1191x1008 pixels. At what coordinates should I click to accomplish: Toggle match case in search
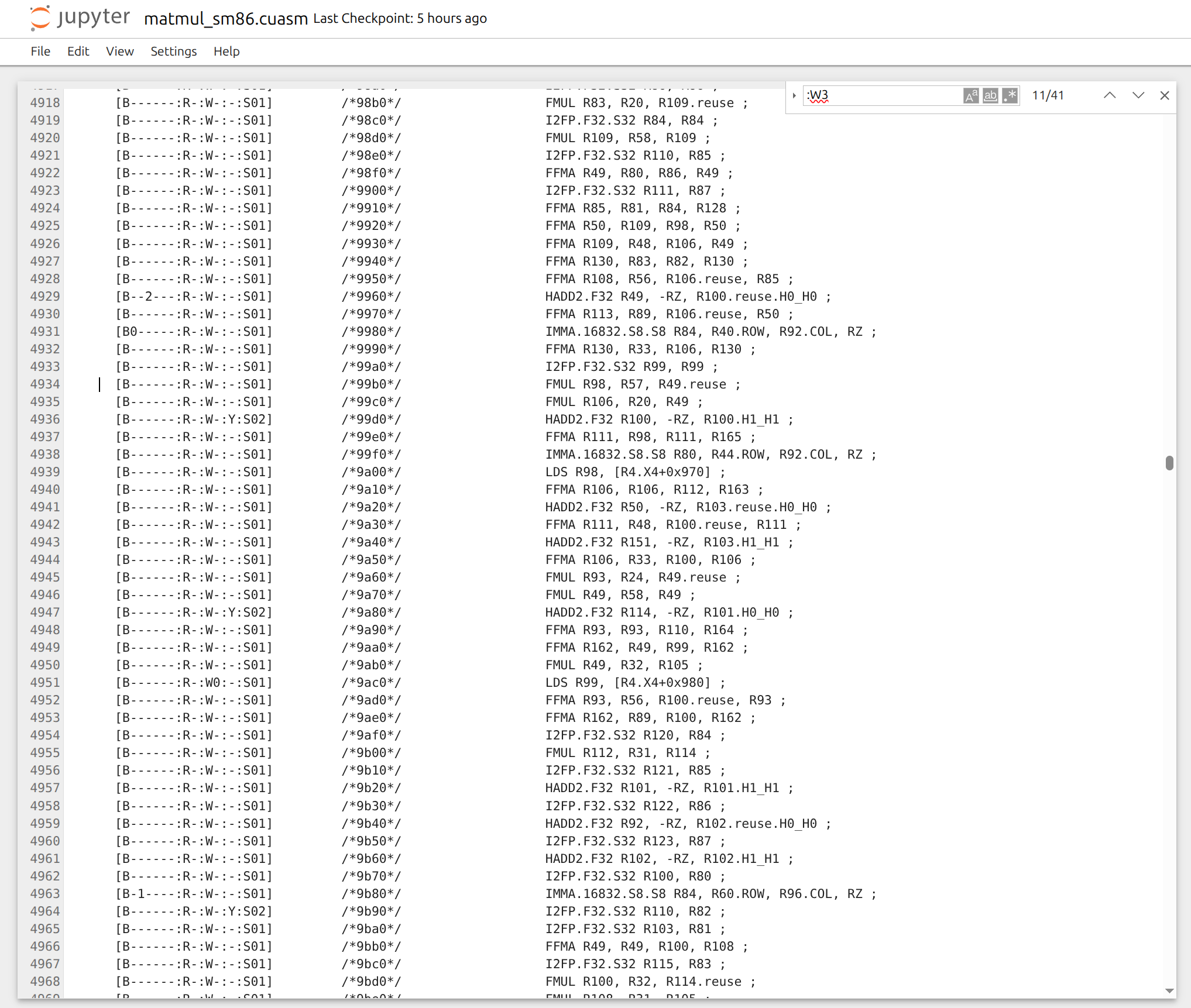point(970,95)
